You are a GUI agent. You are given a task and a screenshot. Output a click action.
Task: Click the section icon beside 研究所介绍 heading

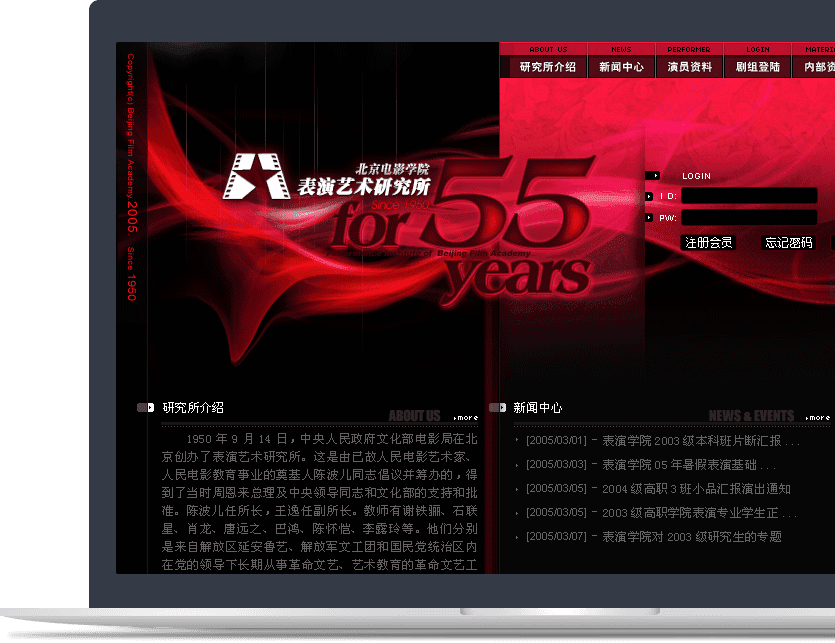[146, 408]
